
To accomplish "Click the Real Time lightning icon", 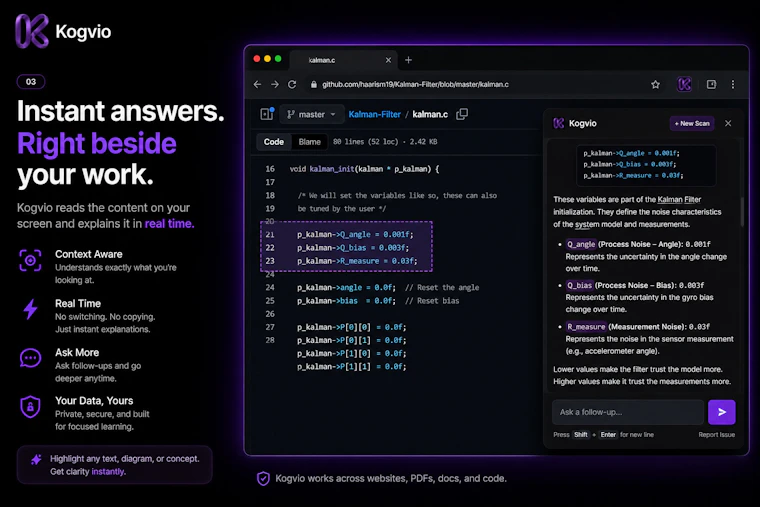I will (30, 309).
